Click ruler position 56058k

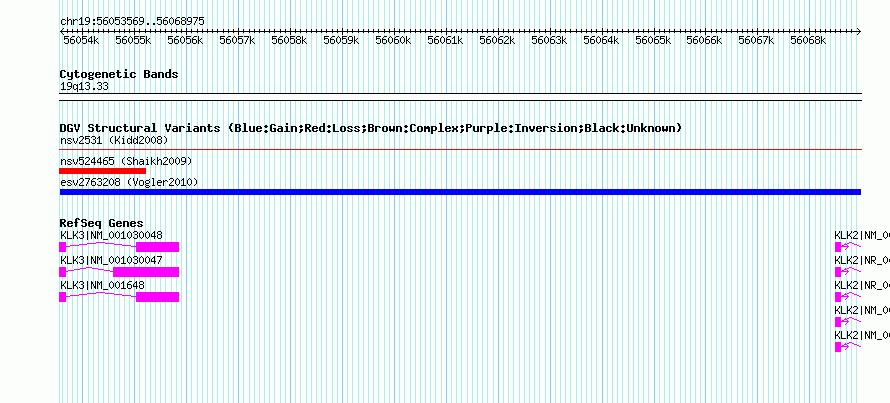click(x=289, y=41)
